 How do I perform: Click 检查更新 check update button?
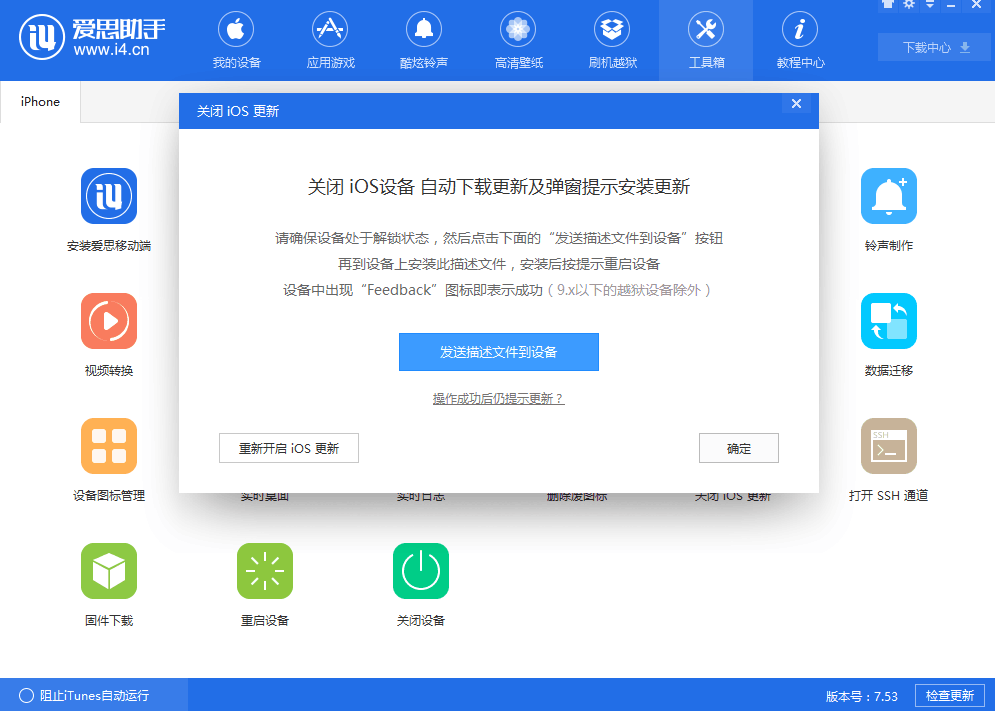click(x=949, y=696)
